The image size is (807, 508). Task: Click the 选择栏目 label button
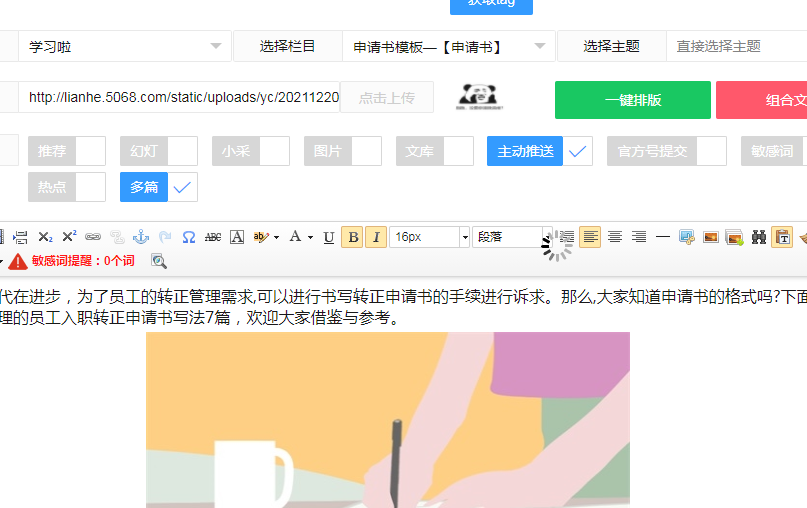(x=287, y=46)
